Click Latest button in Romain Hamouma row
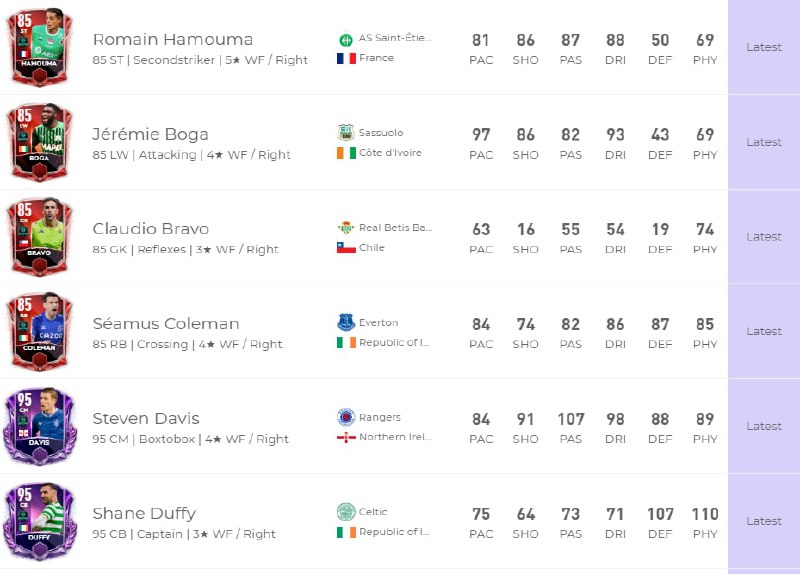This screenshot has width=800, height=574. pyautogui.click(x=764, y=47)
